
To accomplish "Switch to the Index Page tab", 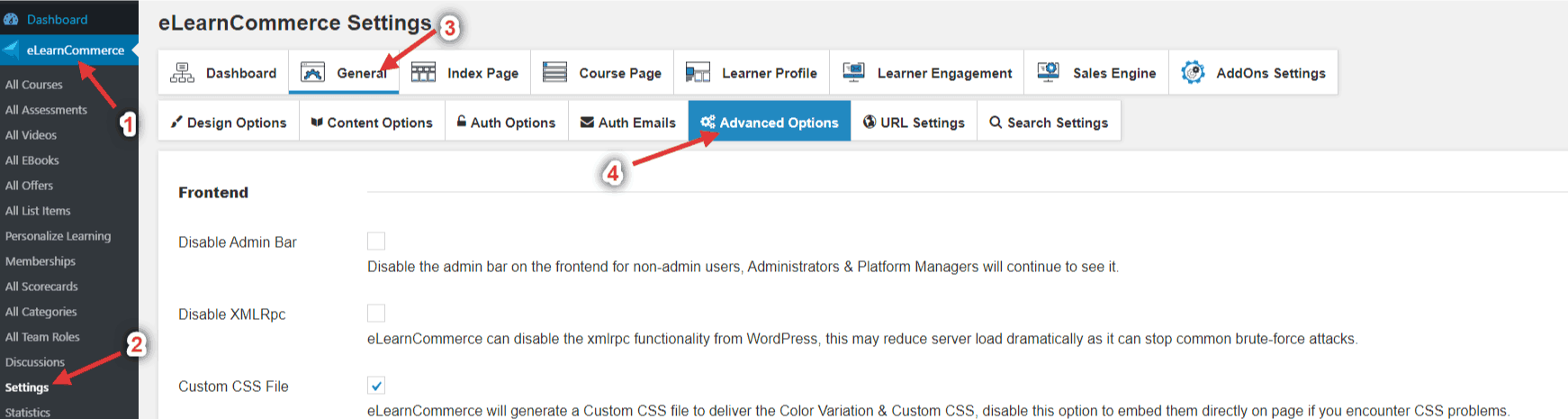I will 464,73.
